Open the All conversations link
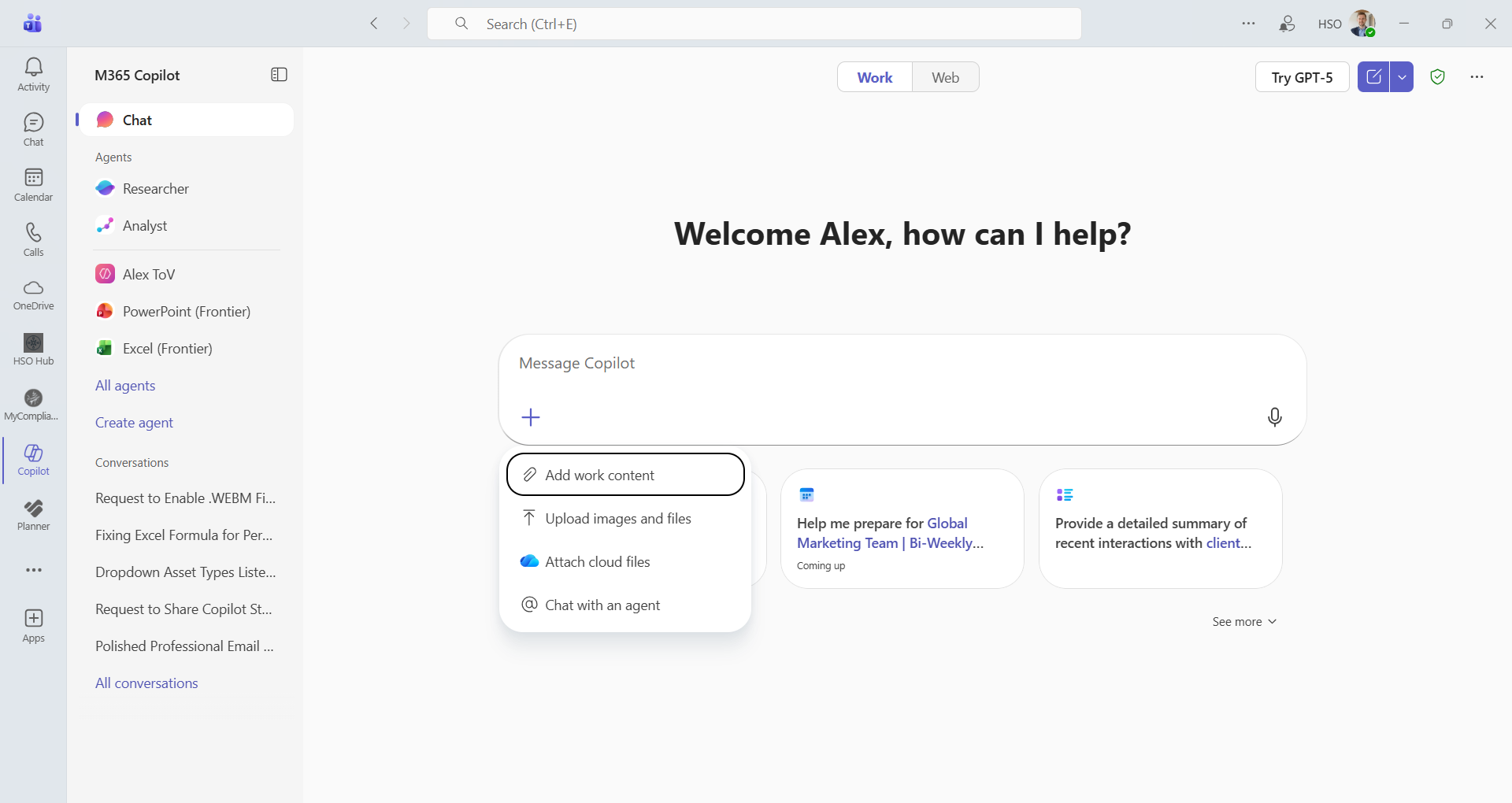1512x803 pixels. point(146,683)
